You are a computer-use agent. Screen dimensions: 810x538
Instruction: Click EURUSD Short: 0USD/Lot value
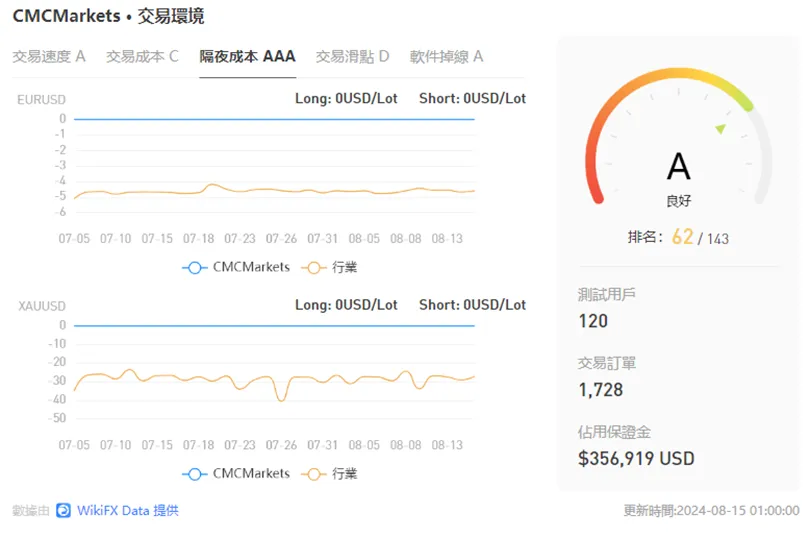tap(472, 98)
